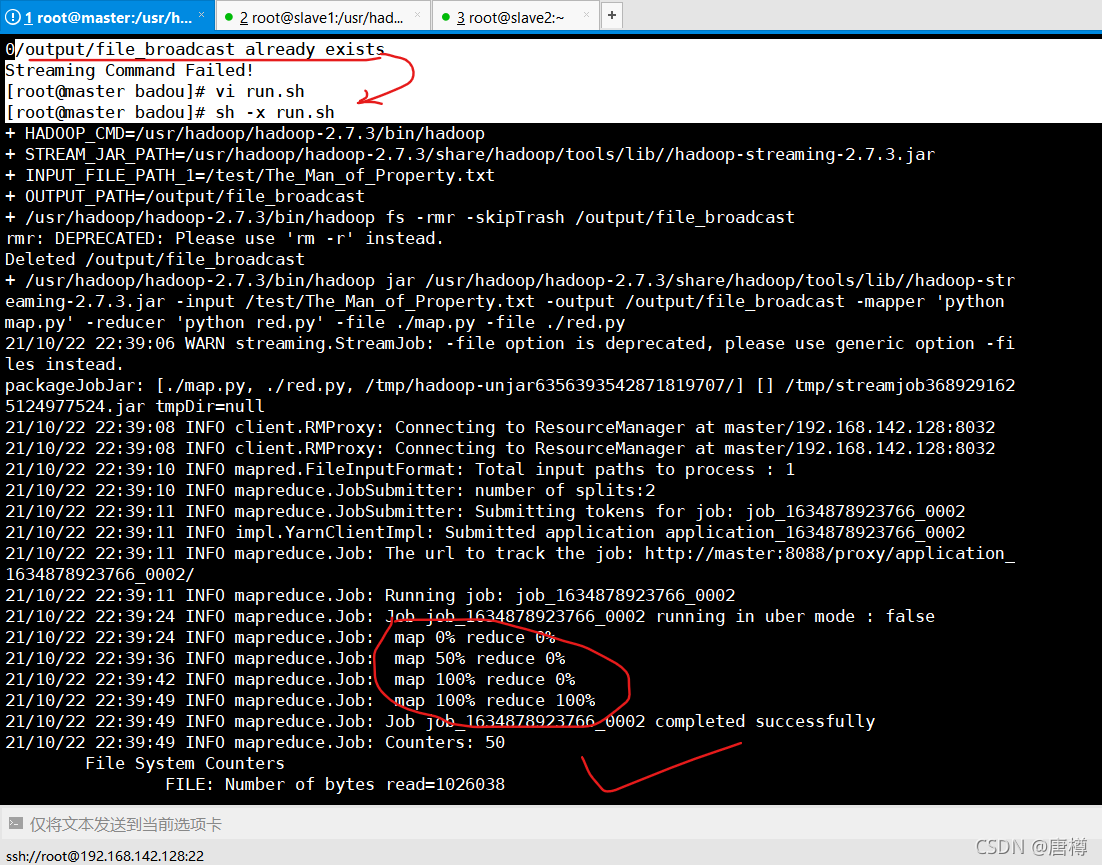Click the 'vi run.sh' command line
The height and width of the screenshot is (865, 1102).
tap(155, 91)
